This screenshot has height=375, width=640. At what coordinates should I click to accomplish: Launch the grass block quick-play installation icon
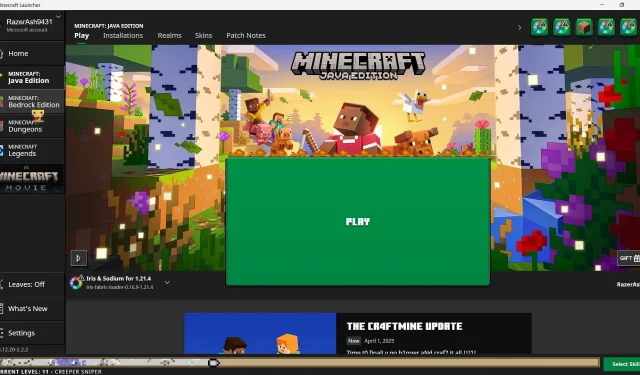(584, 27)
